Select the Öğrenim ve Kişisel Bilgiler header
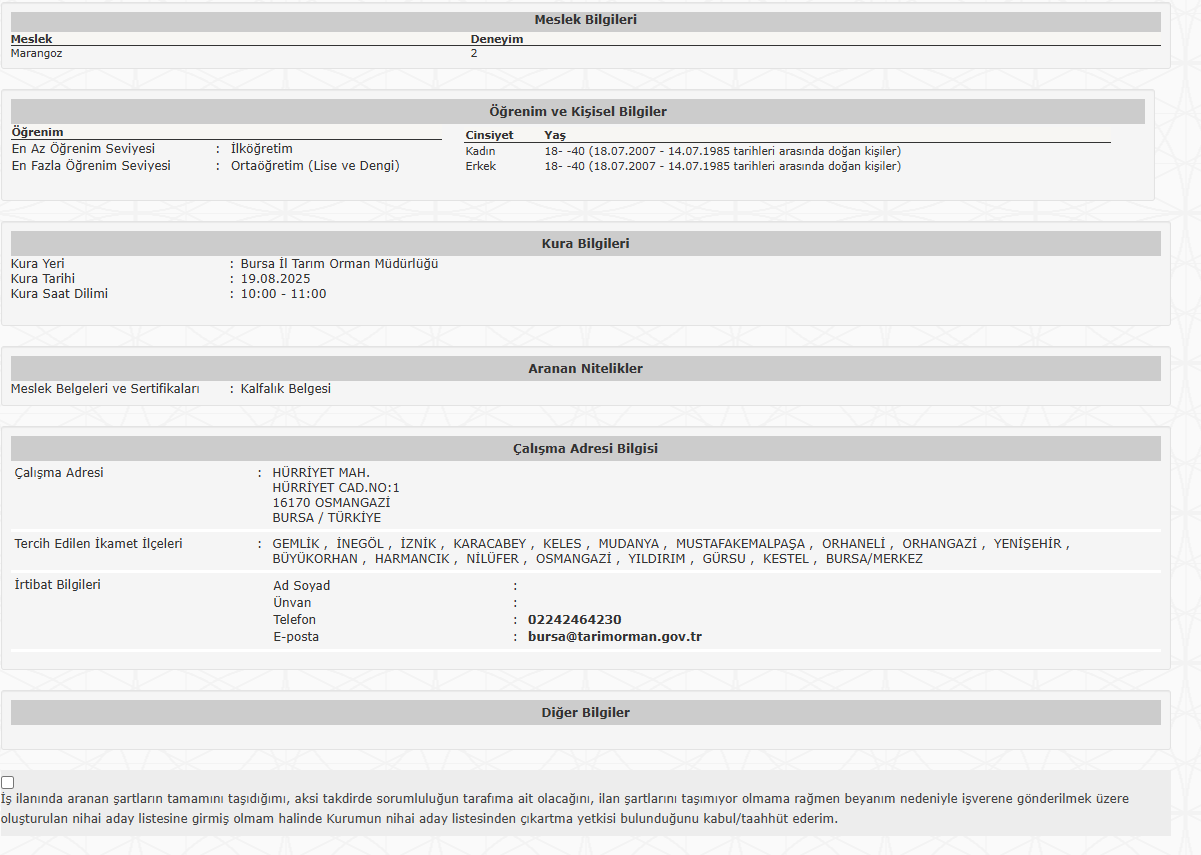 tap(577, 112)
